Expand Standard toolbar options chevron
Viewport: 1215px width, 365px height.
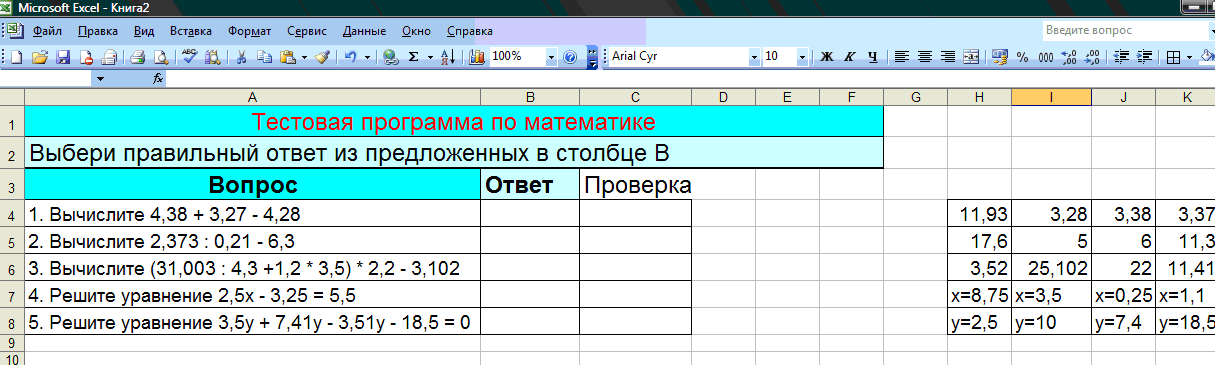(x=592, y=57)
